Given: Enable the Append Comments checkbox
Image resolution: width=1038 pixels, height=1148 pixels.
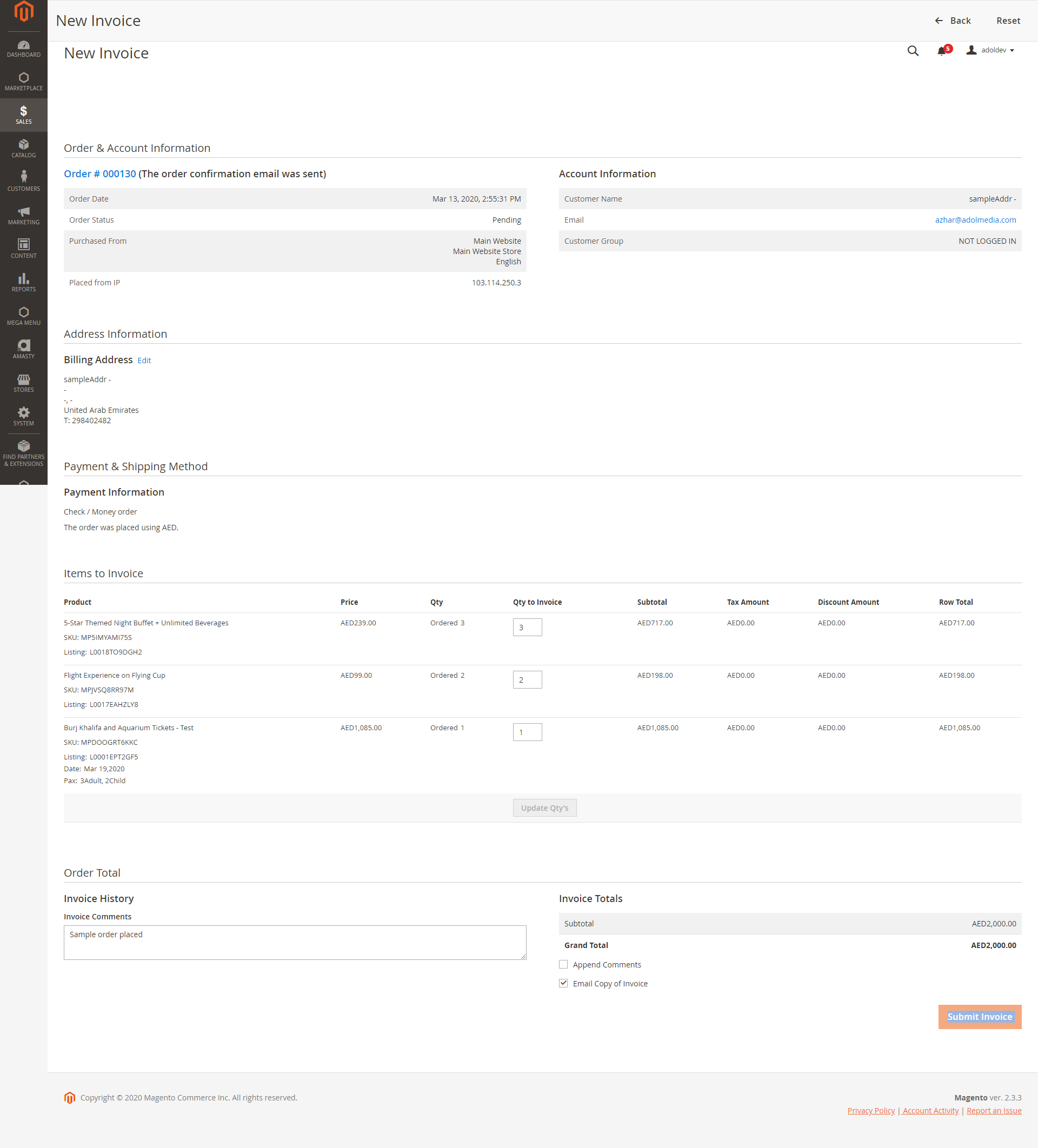Looking at the screenshot, I should 563,964.
